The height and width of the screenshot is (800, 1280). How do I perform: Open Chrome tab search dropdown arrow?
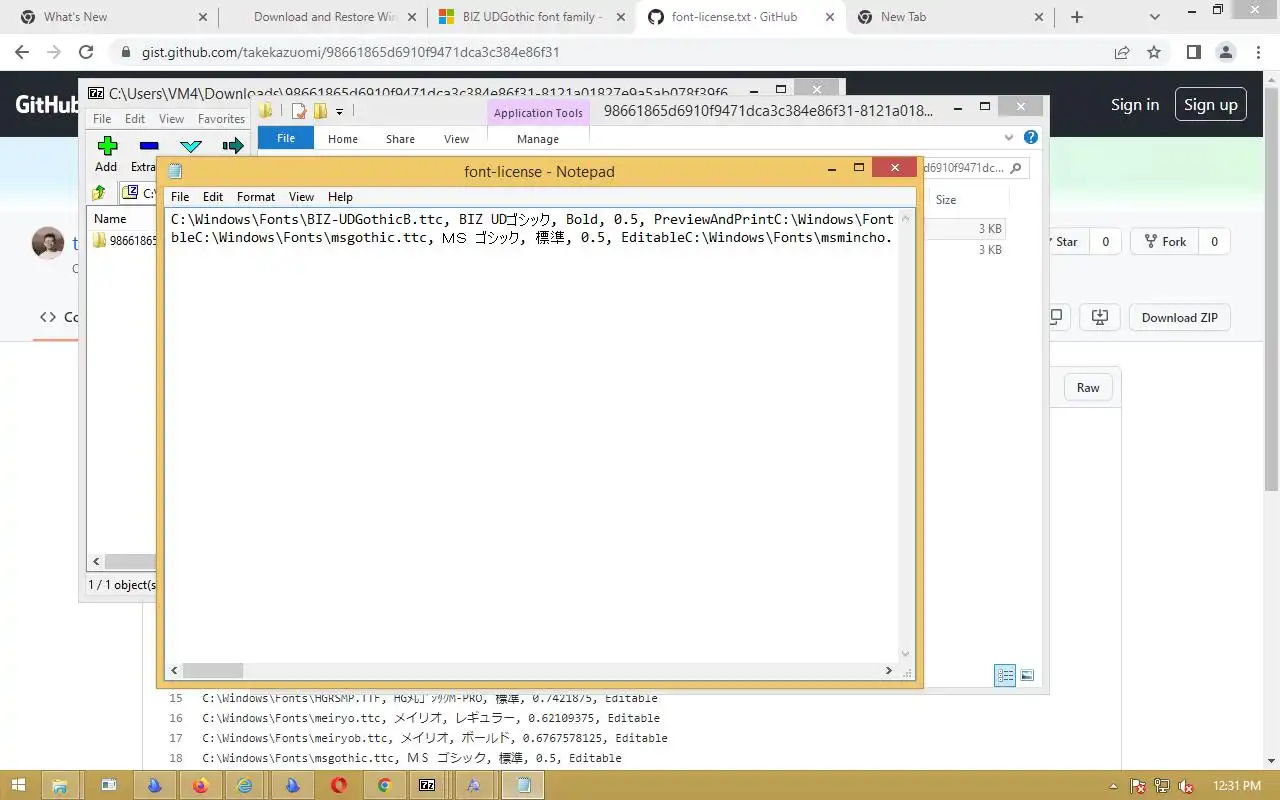point(1155,17)
